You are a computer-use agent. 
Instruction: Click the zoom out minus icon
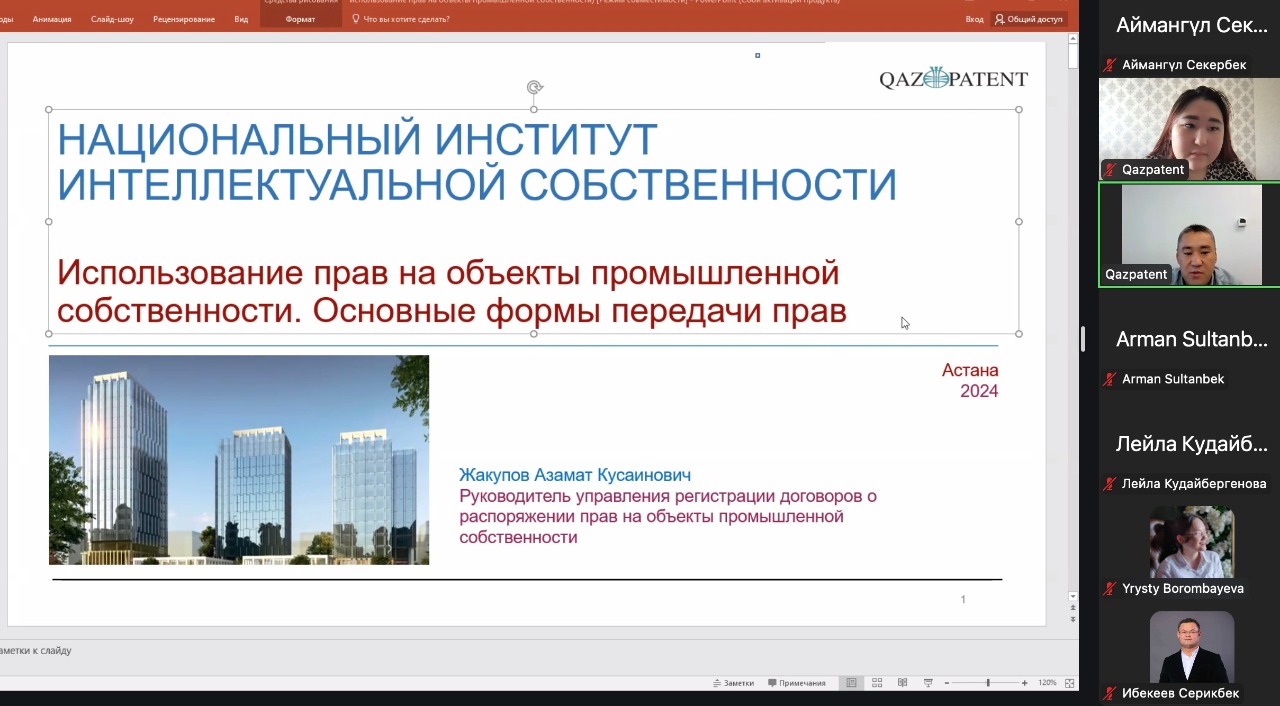(x=947, y=683)
